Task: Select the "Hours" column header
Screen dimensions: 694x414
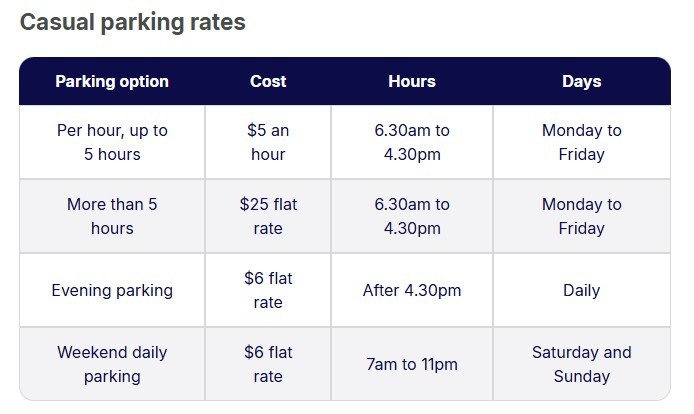Action: [x=412, y=81]
